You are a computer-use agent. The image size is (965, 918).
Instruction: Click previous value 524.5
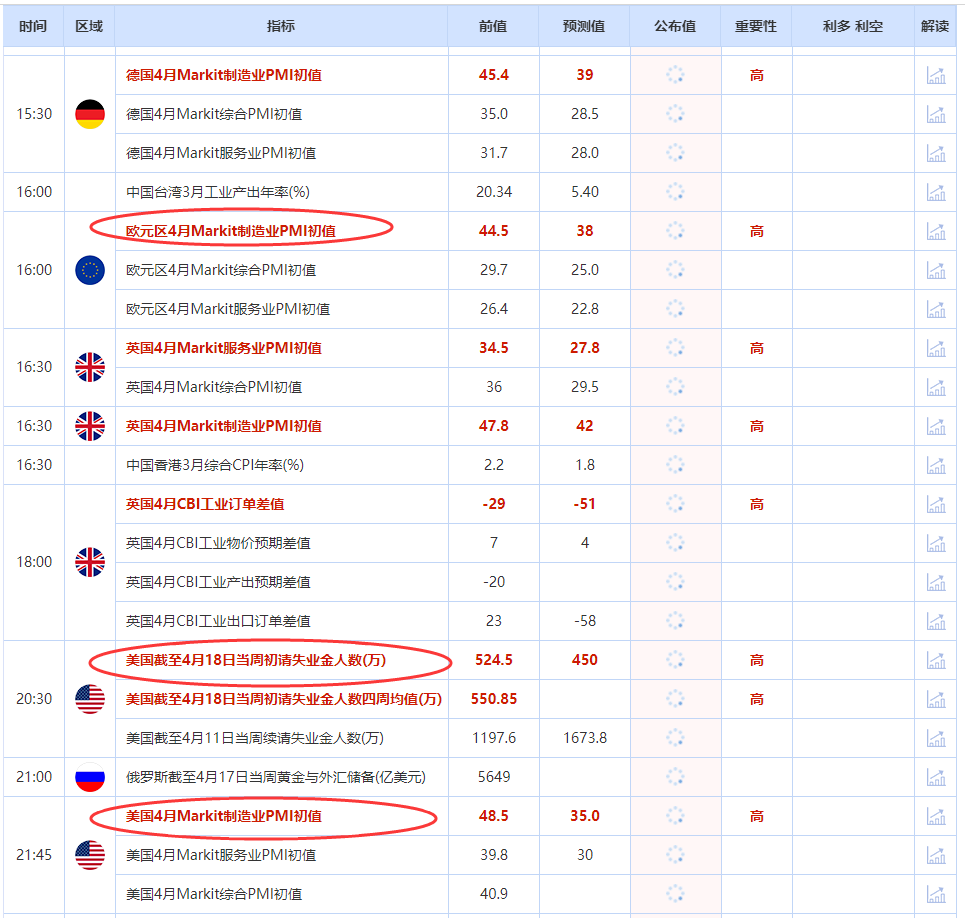(494, 660)
